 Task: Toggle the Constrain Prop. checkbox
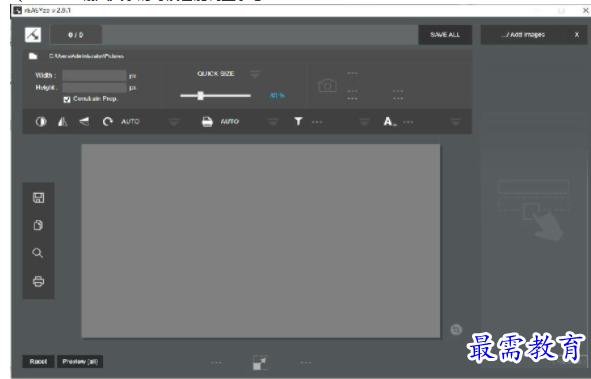click(x=67, y=99)
